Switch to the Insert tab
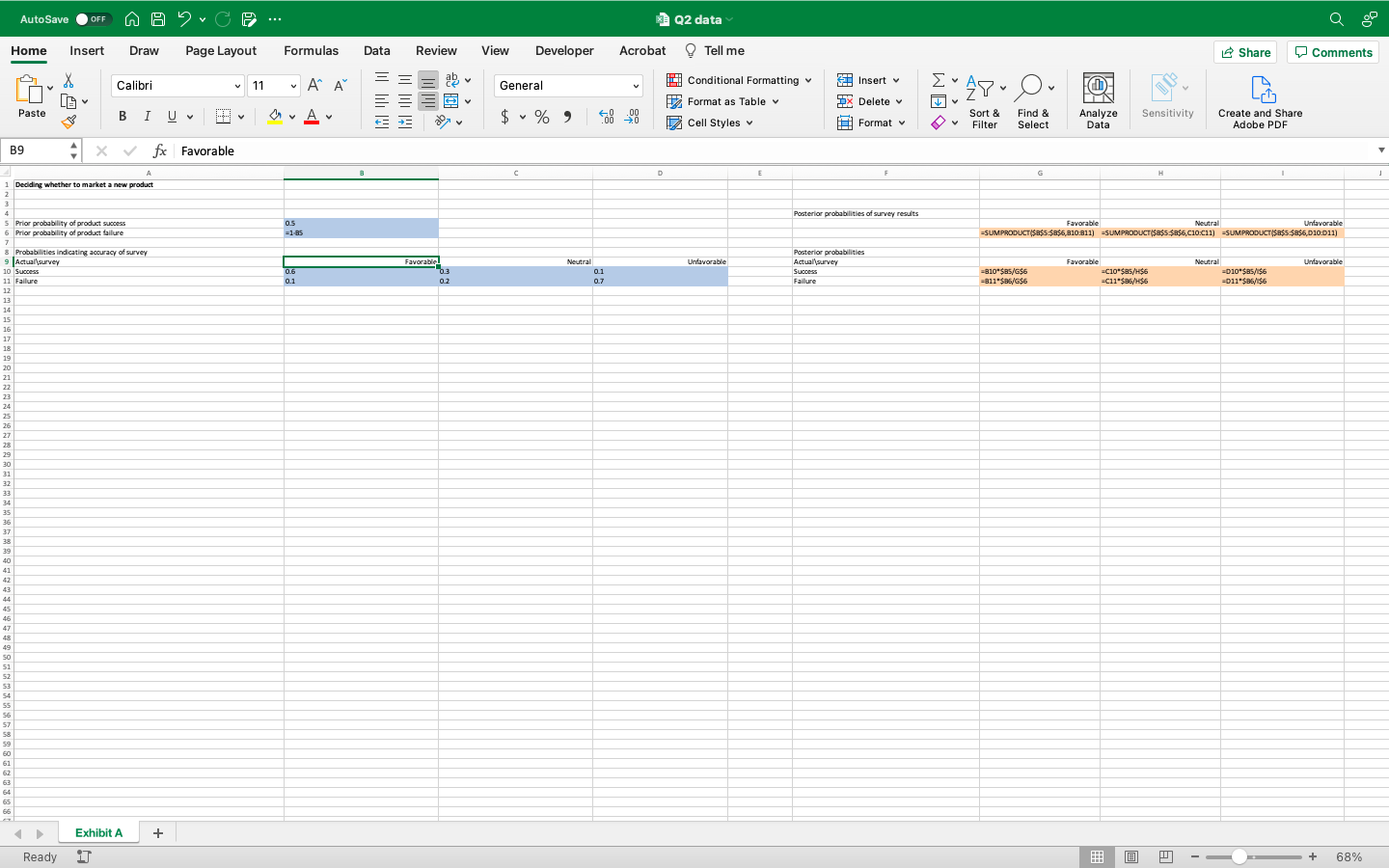The image size is (1389, 868). 87,50
